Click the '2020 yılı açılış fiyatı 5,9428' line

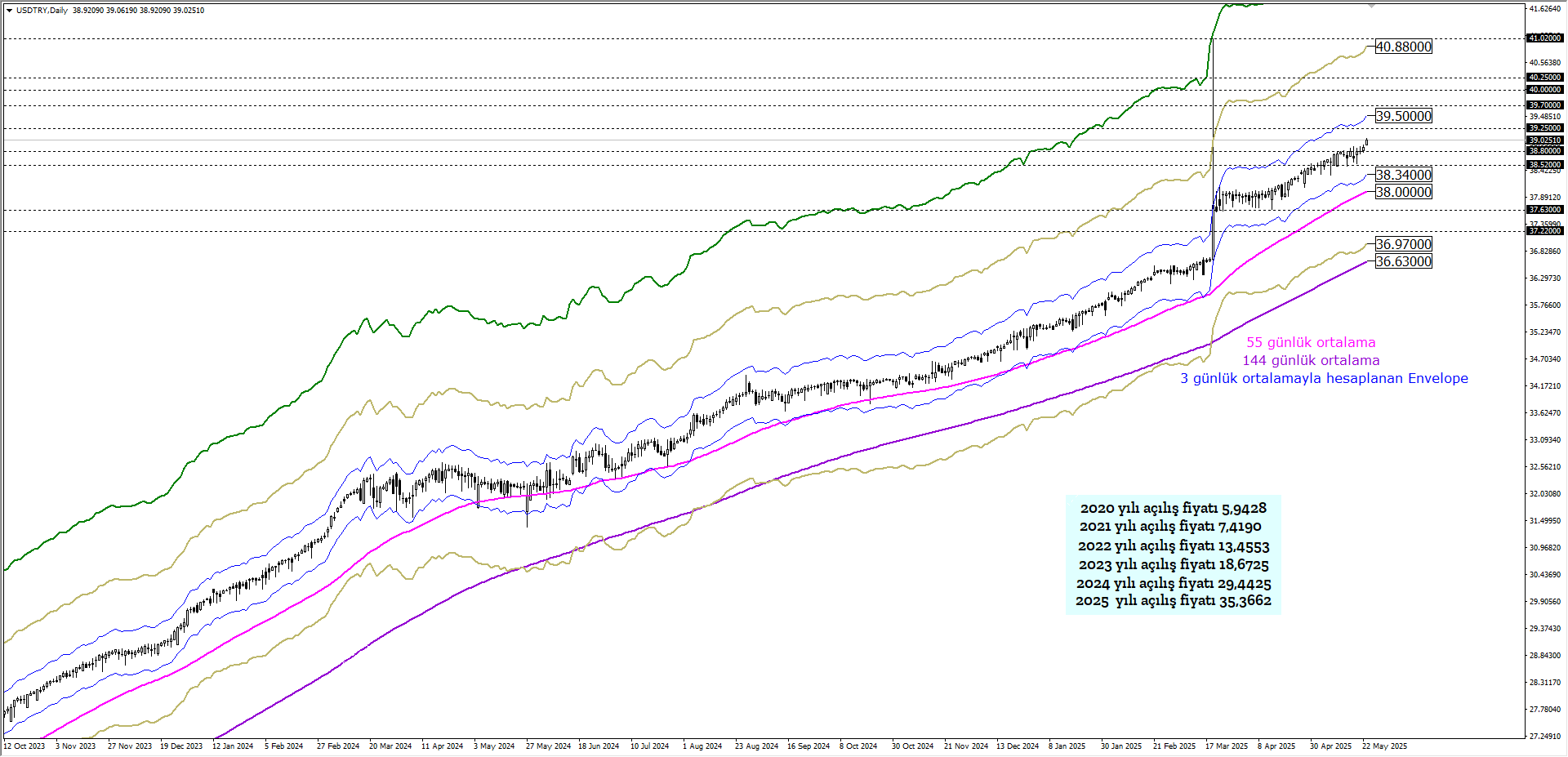pos(1173,508)
